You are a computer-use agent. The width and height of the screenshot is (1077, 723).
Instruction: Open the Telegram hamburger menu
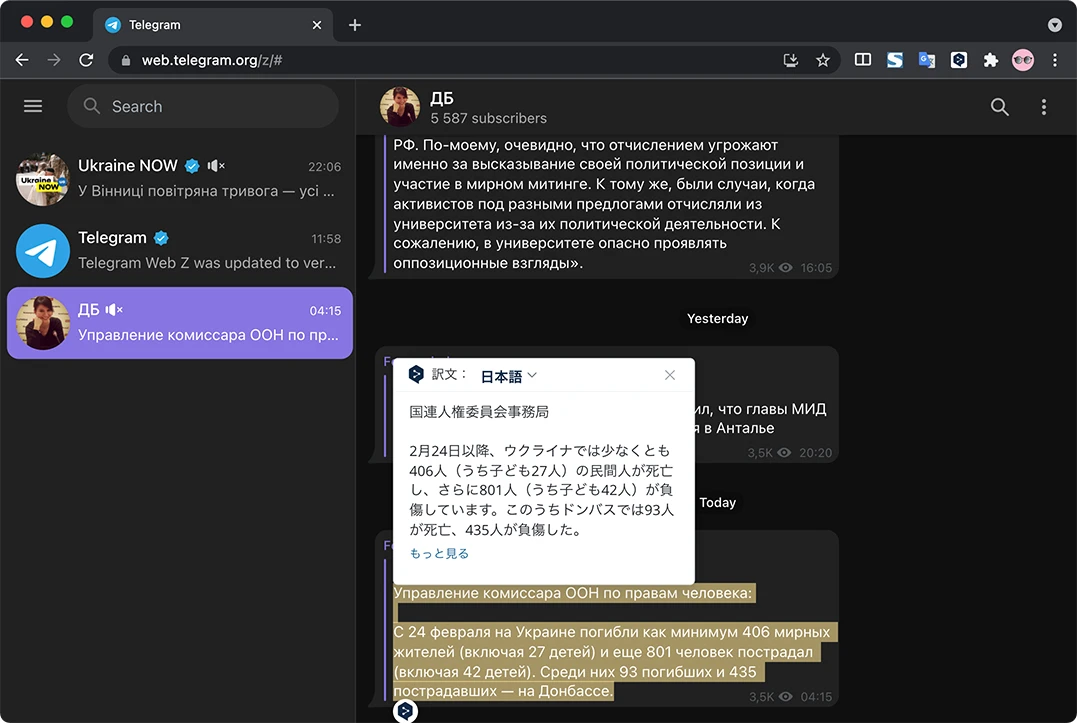pos(33,106)
